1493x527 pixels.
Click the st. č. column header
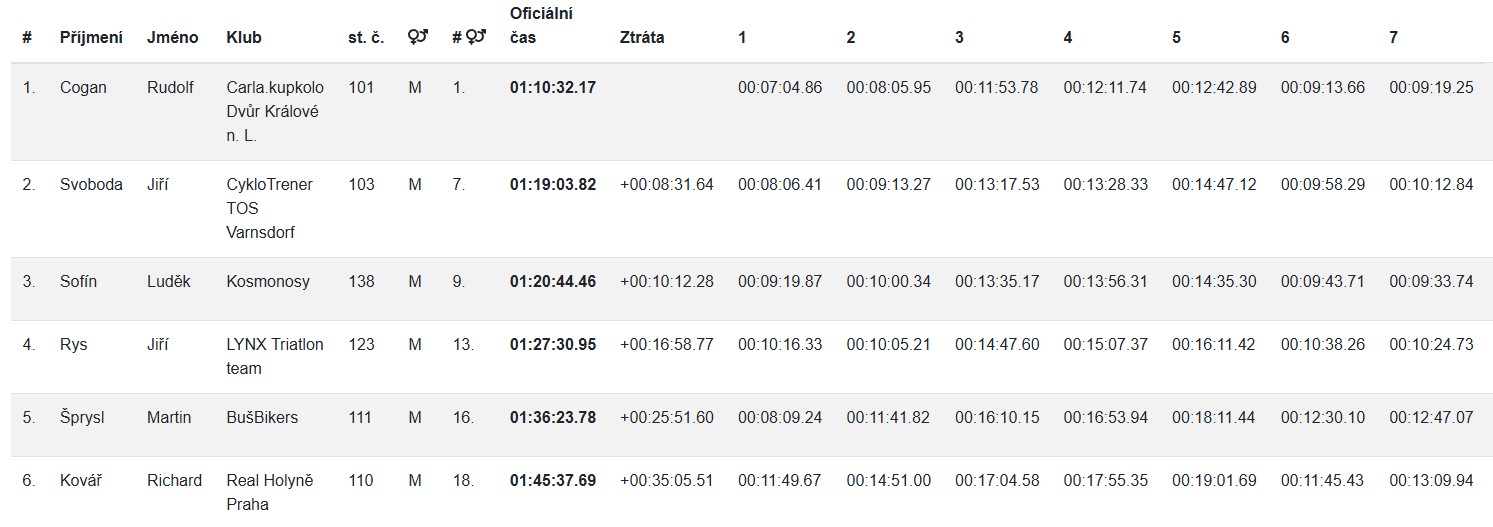[366, 37]
